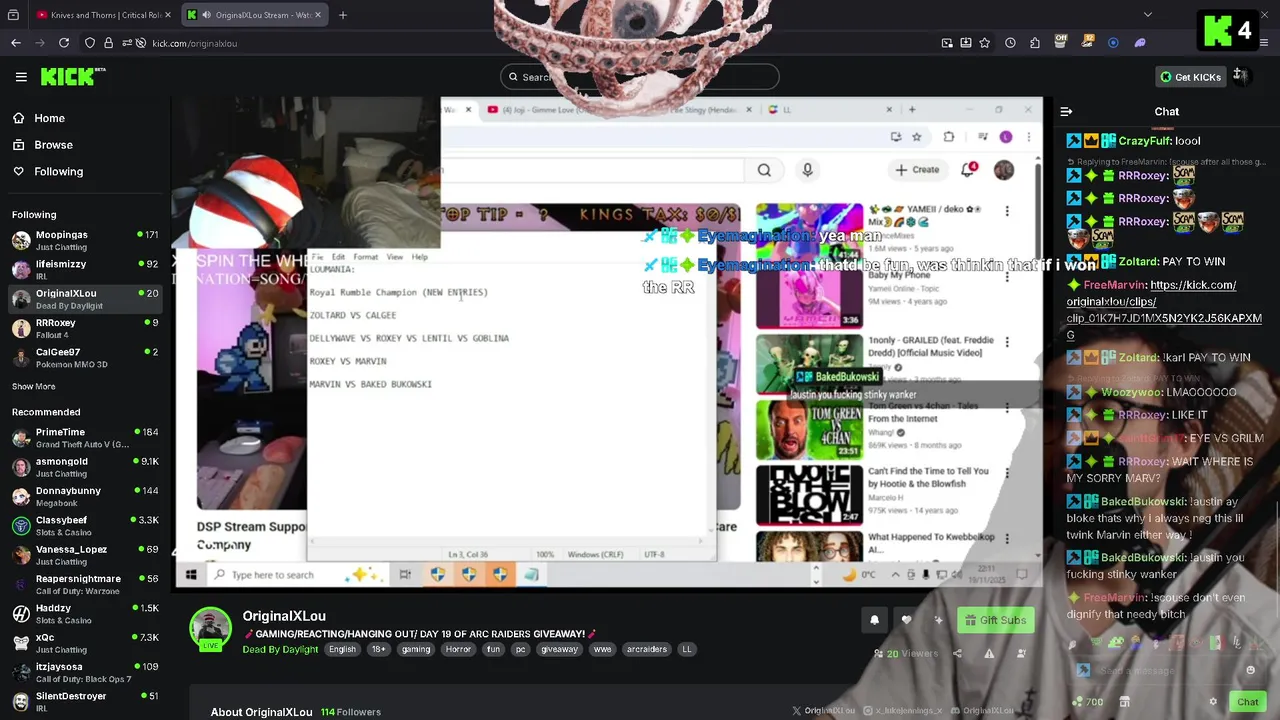Click the YouTube Create button in stream
The height and width of the screenshot is (720, 1280).
point(917,170)
